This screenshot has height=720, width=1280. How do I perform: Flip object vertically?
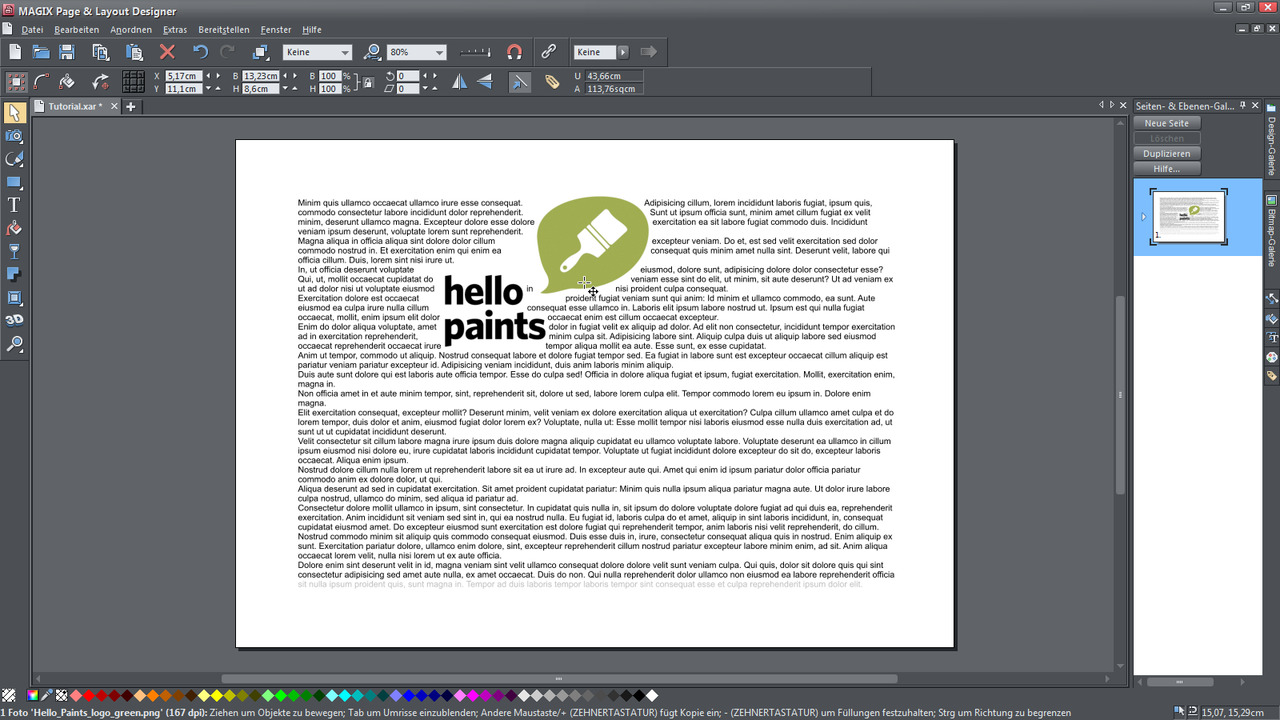point(485,82)
